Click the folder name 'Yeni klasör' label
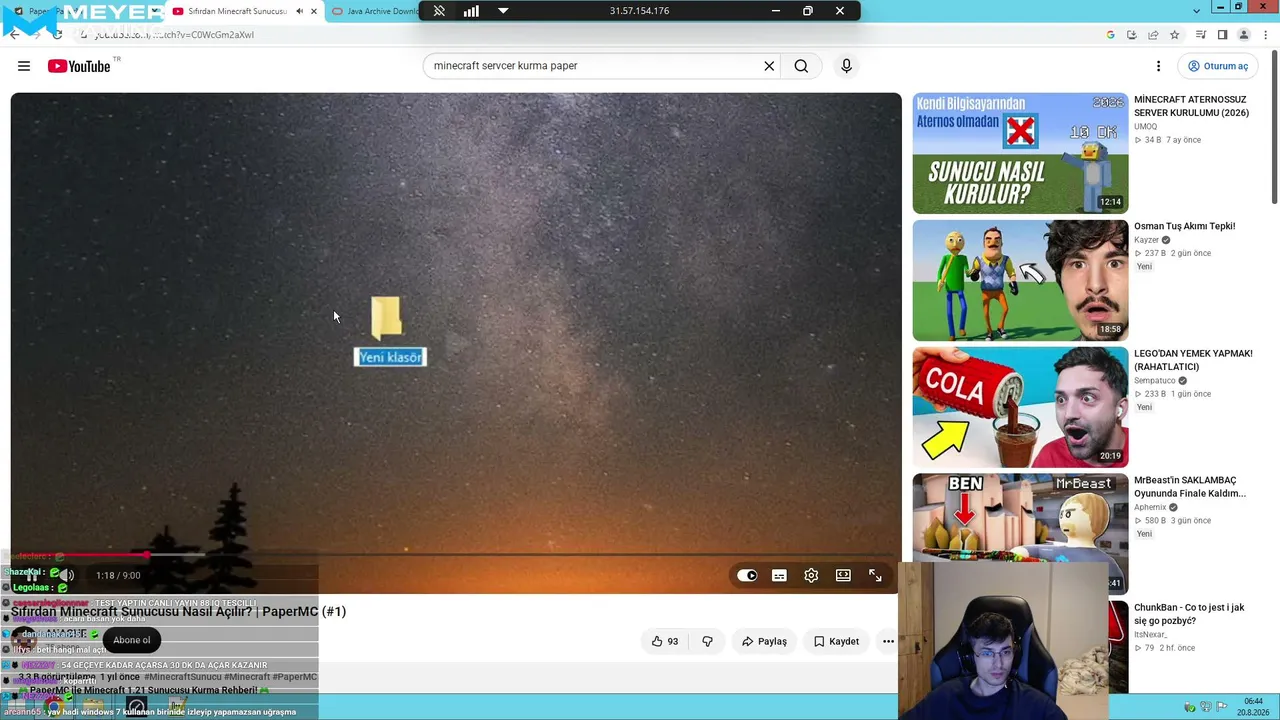Viewport: 1280px width, 720px height. [x=390, y=357]
